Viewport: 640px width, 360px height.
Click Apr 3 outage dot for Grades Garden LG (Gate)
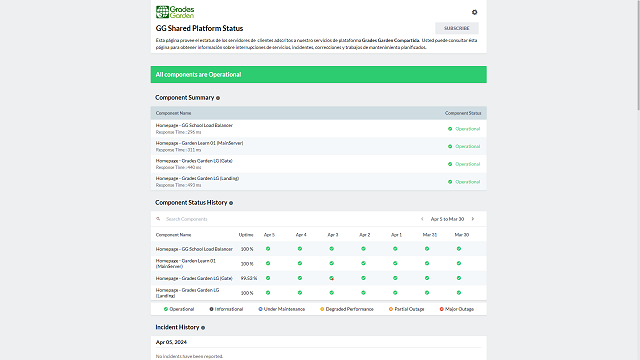(331, 278)
